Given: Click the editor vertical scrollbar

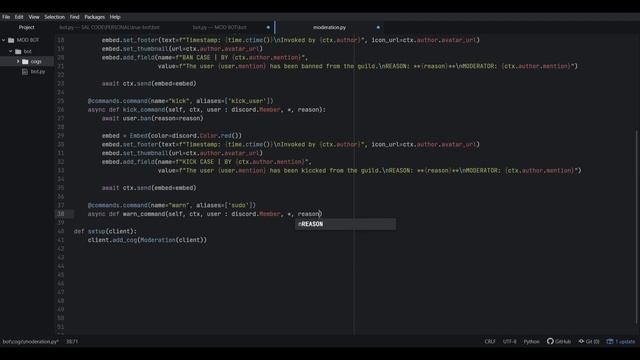Looking at the screenshot, I should click(x=637, y=227).
